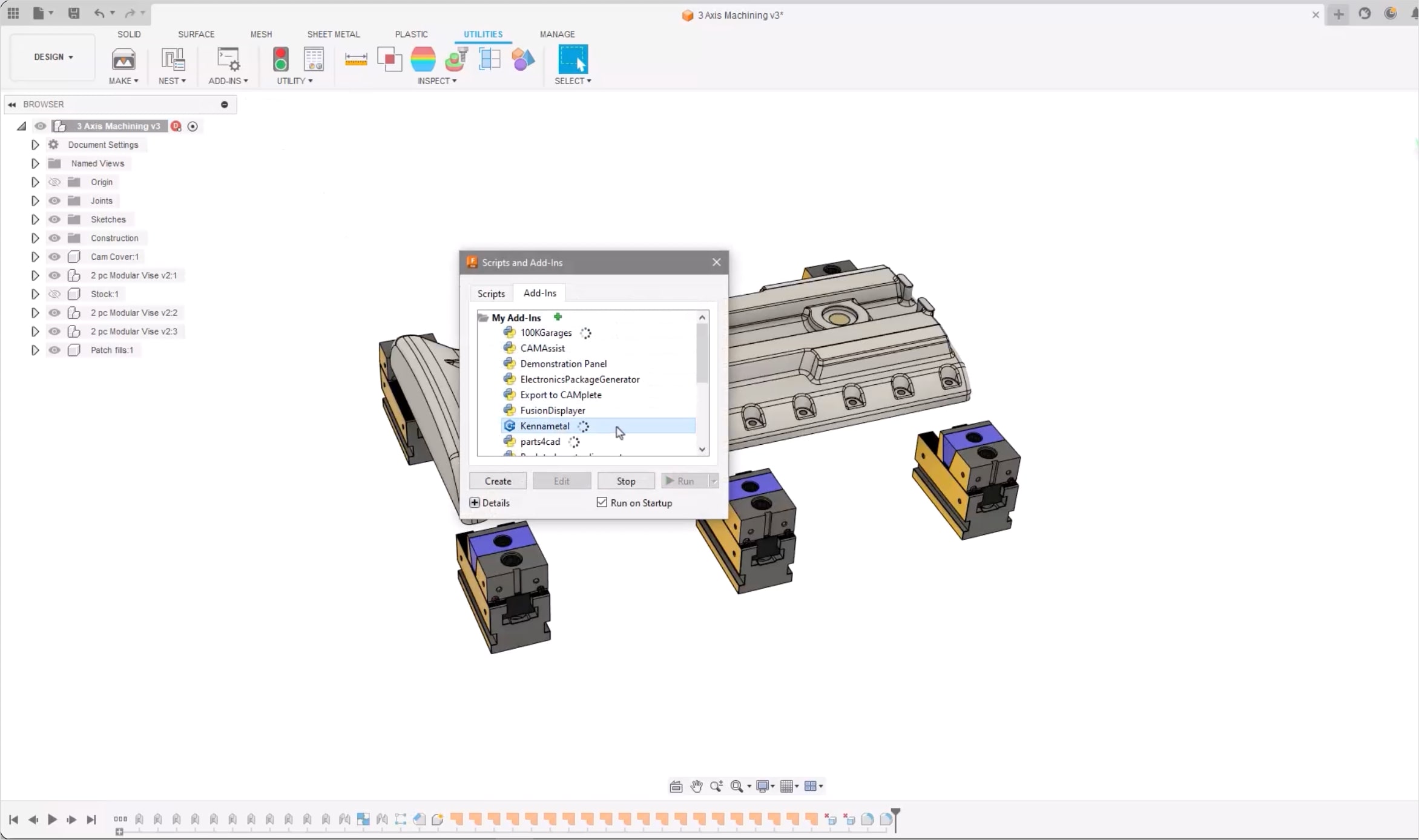This screenshot has height=840, width=1419.
Task: Add a new add-in with the green plus
Action: 558,317
